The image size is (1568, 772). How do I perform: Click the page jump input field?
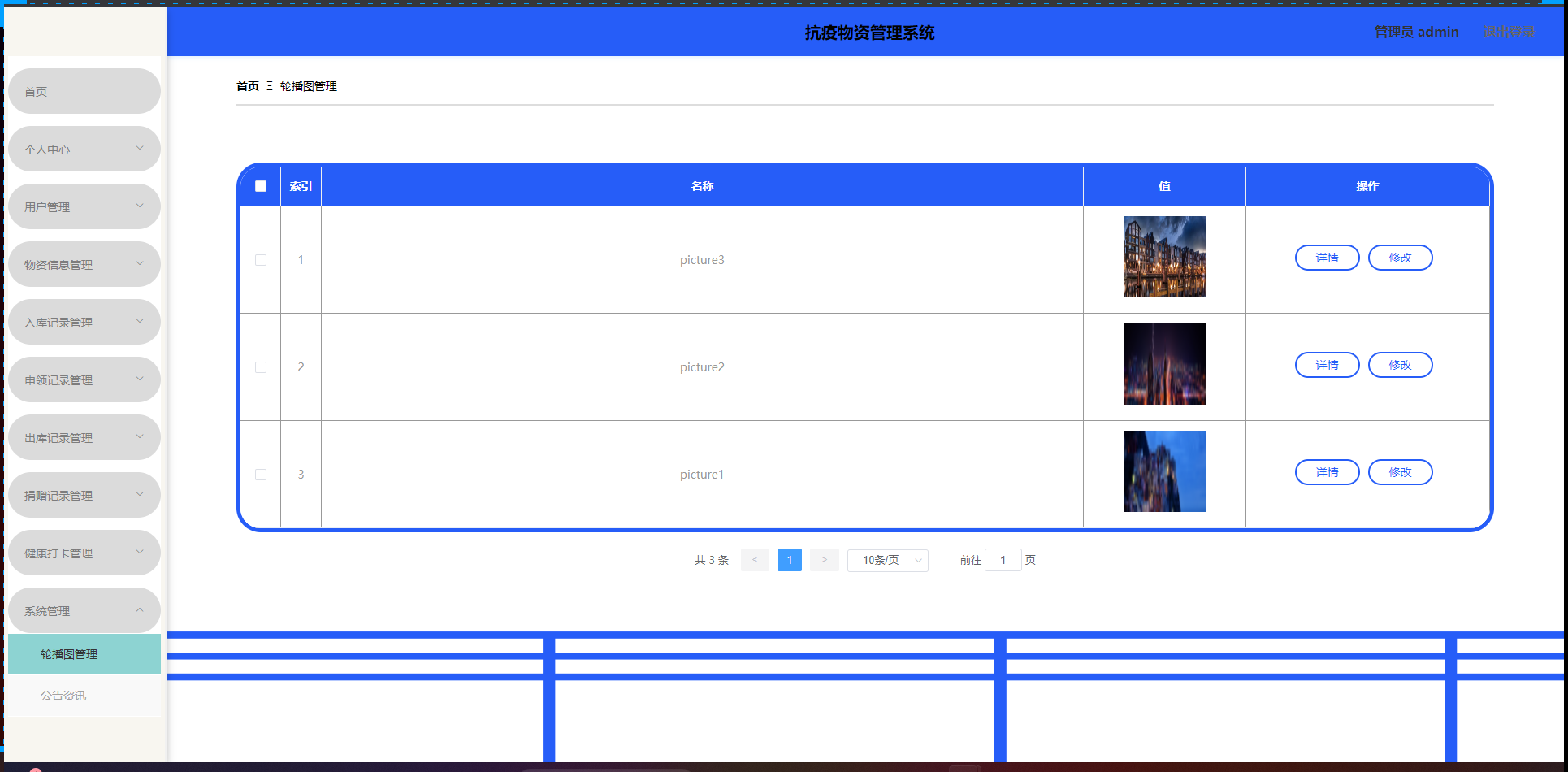[x=1003, y=560]
